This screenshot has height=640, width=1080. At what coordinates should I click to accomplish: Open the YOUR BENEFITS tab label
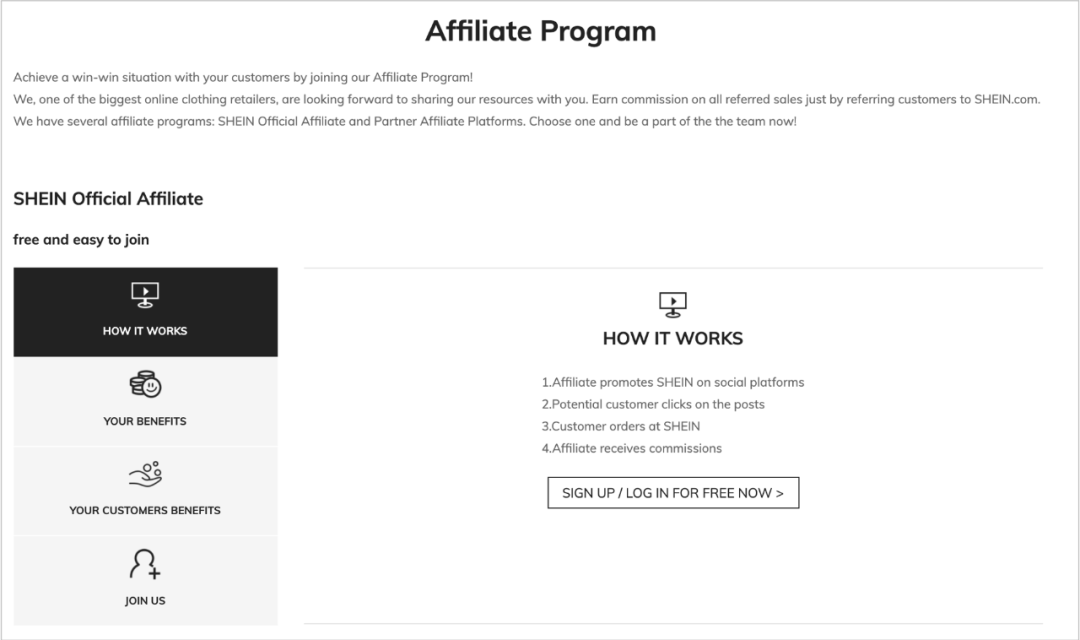pos(145,421)
